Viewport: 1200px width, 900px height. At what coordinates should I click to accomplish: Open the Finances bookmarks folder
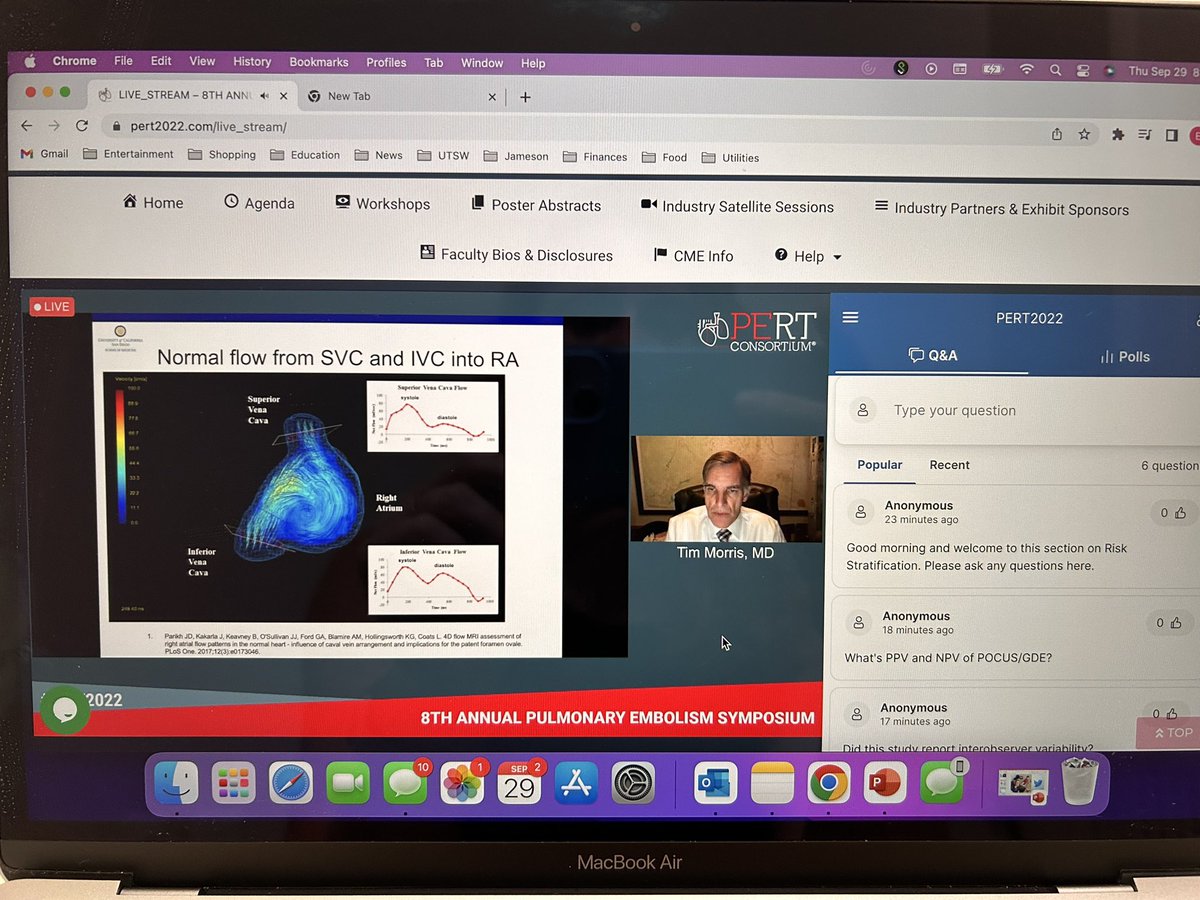tap(595, 157)
